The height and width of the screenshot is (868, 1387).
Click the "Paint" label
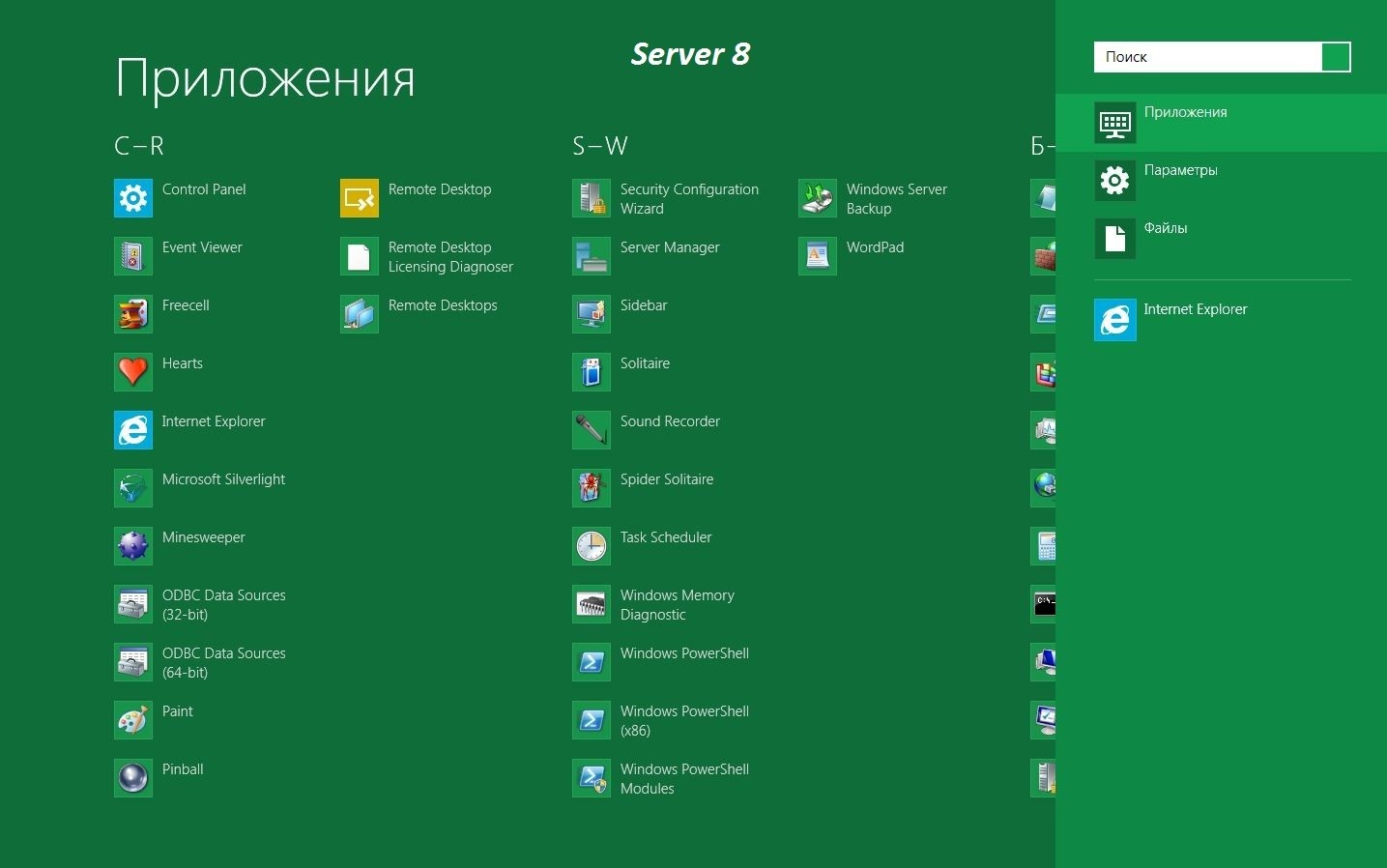point(178,711)
